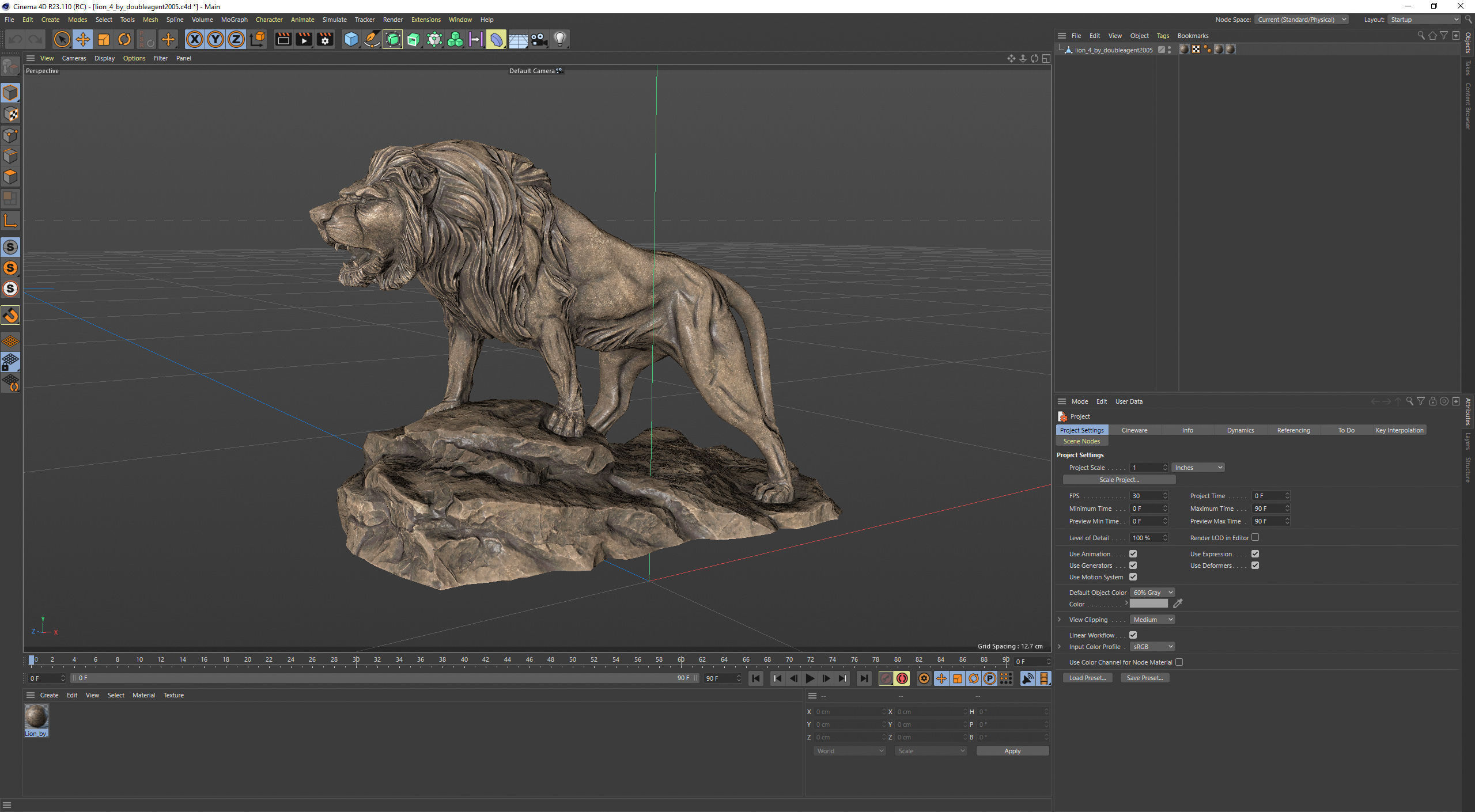
Task: Click Save Preset button
Action: (x=1144, y=678)
